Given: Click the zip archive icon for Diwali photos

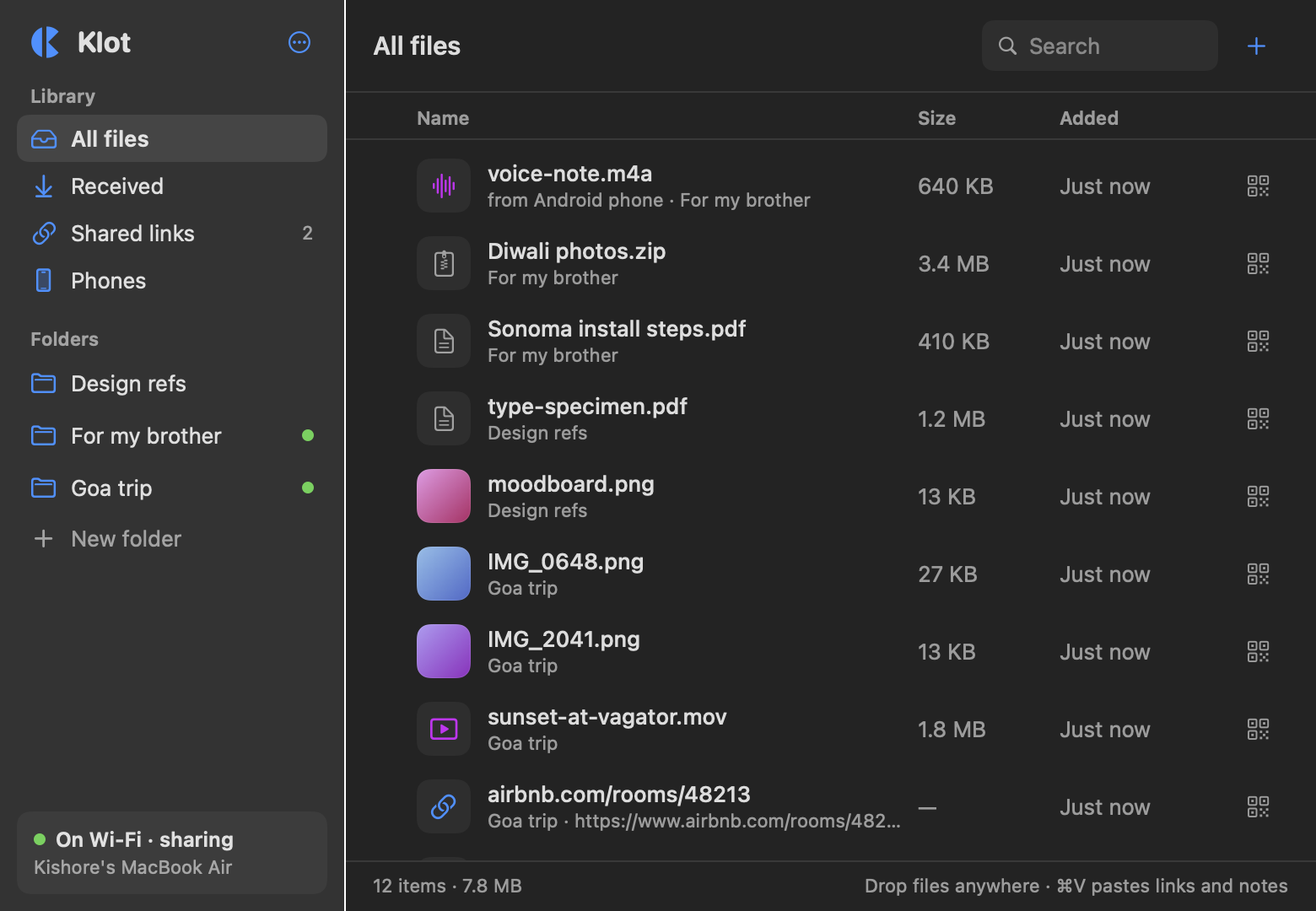Looking at the screenshot, I should (444, 263).
